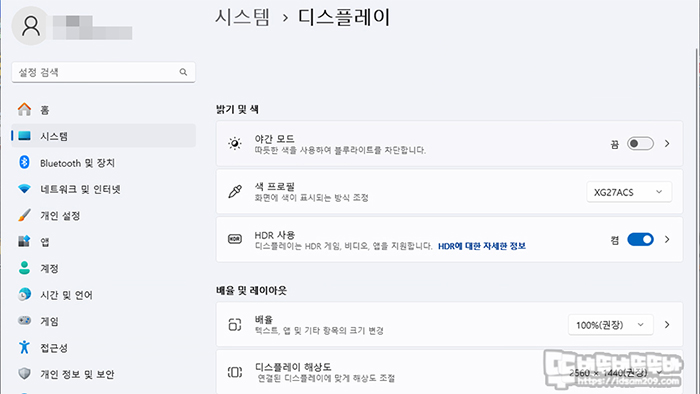Click the 배율 scale icon
This screenshot has height=394, width=700.
pyautogui.click(x=235, y=324)
